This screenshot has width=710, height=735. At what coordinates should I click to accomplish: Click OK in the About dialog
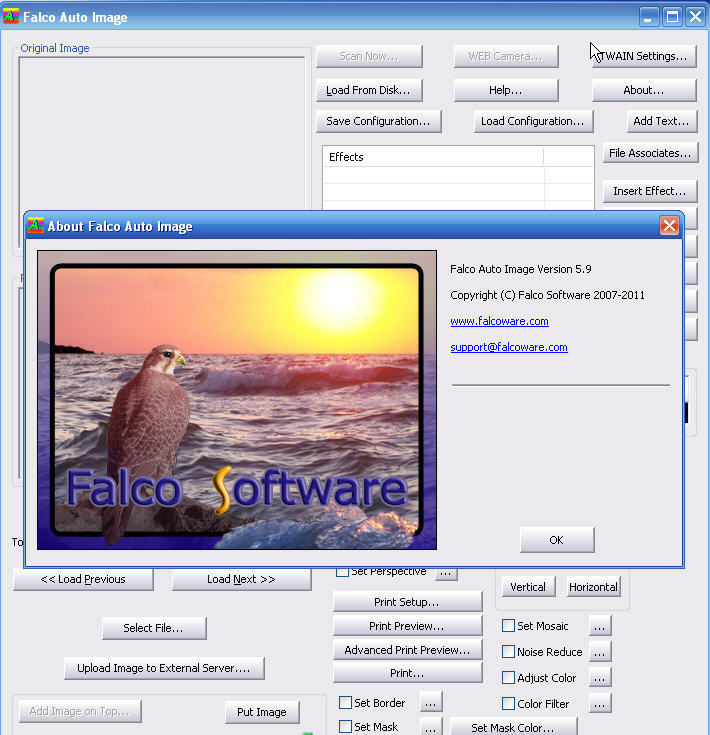coord(557,540)
